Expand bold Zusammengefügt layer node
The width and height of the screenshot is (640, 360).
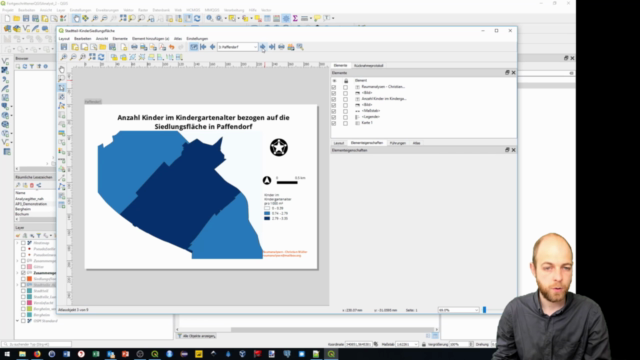click(x=18, y=273)
